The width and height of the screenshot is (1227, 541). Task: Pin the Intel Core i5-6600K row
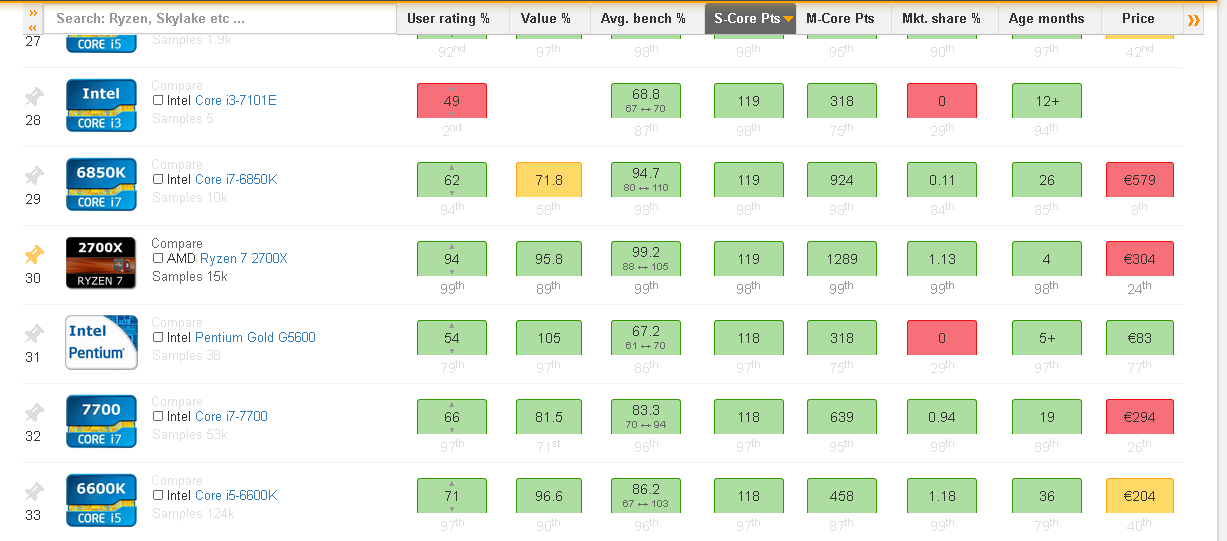(x=34, y=492)
